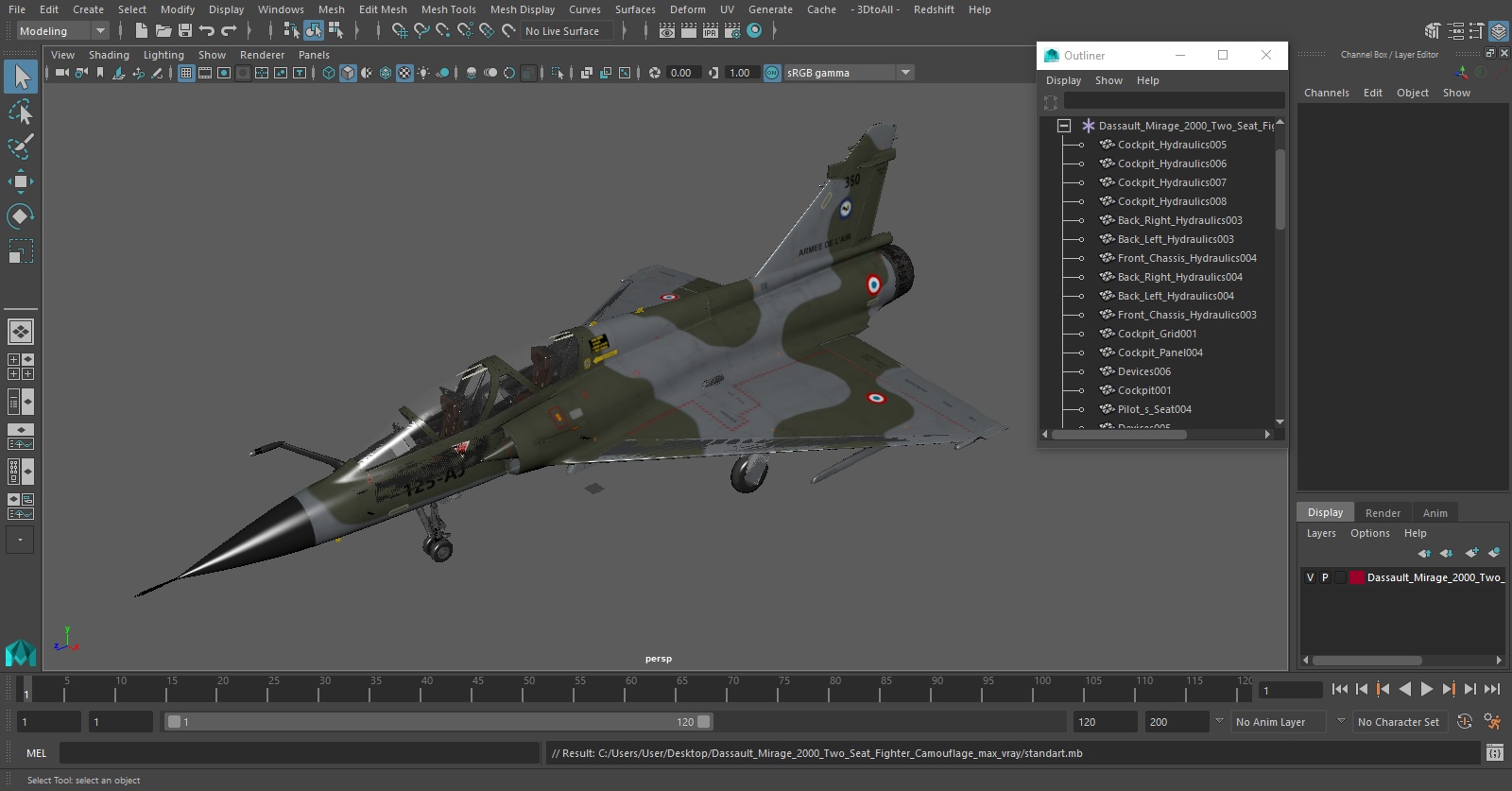Viewport: 1512px width, 791px height.
Task: Toggle layer playback P box
Action: coord(1325,577)
